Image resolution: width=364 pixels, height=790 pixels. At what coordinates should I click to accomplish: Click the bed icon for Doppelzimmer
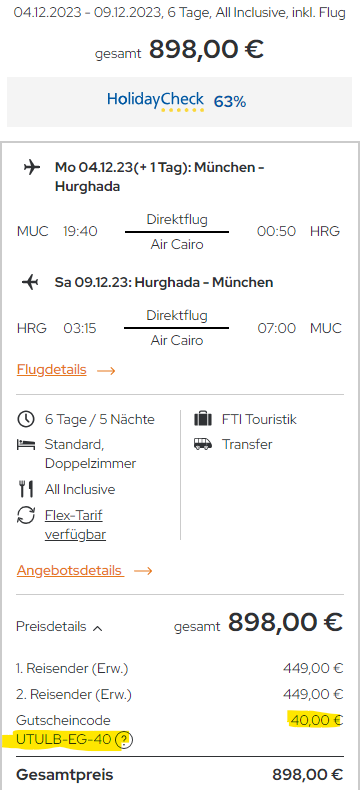(x=26, y=444)
